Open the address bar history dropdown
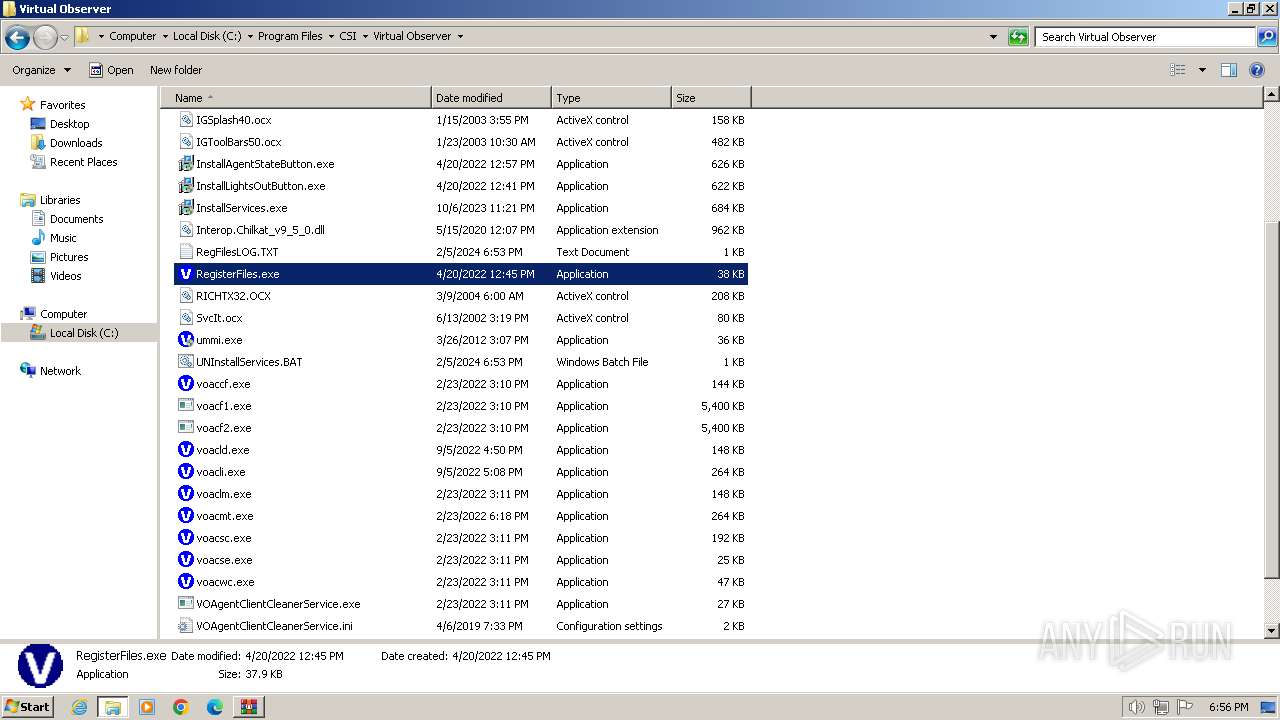The width and height of the screenshot is (1280, 720). click(x=993, y=37)
